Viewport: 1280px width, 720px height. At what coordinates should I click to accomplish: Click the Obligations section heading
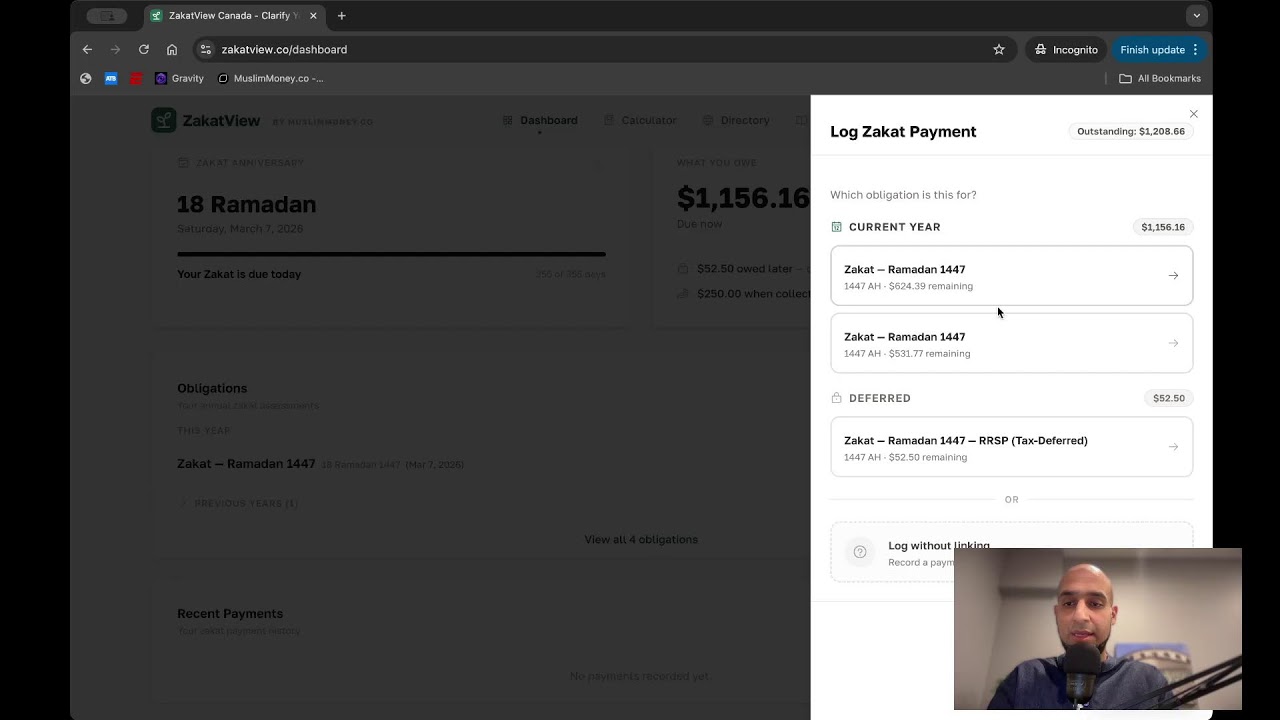[x=212, y=388]
